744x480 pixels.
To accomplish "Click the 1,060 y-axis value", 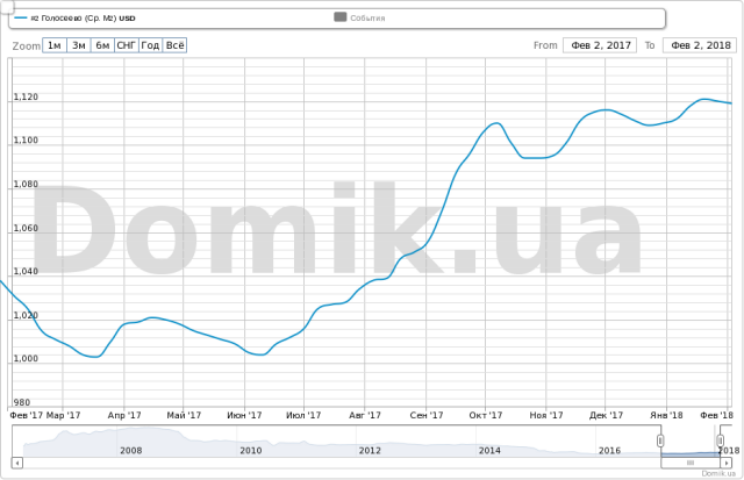I will point(26,228).
